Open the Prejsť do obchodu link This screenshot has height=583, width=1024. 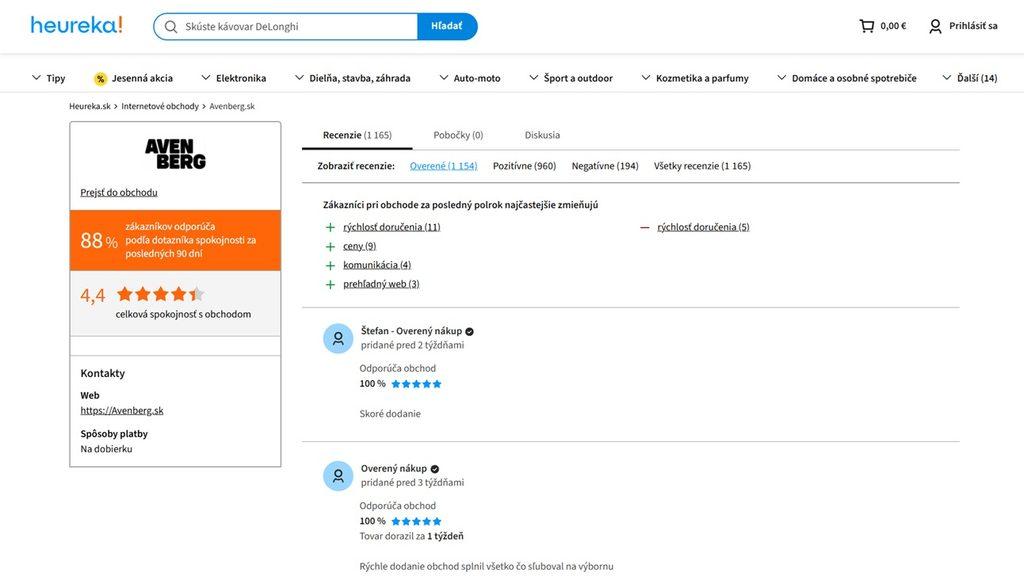[119, 193]
